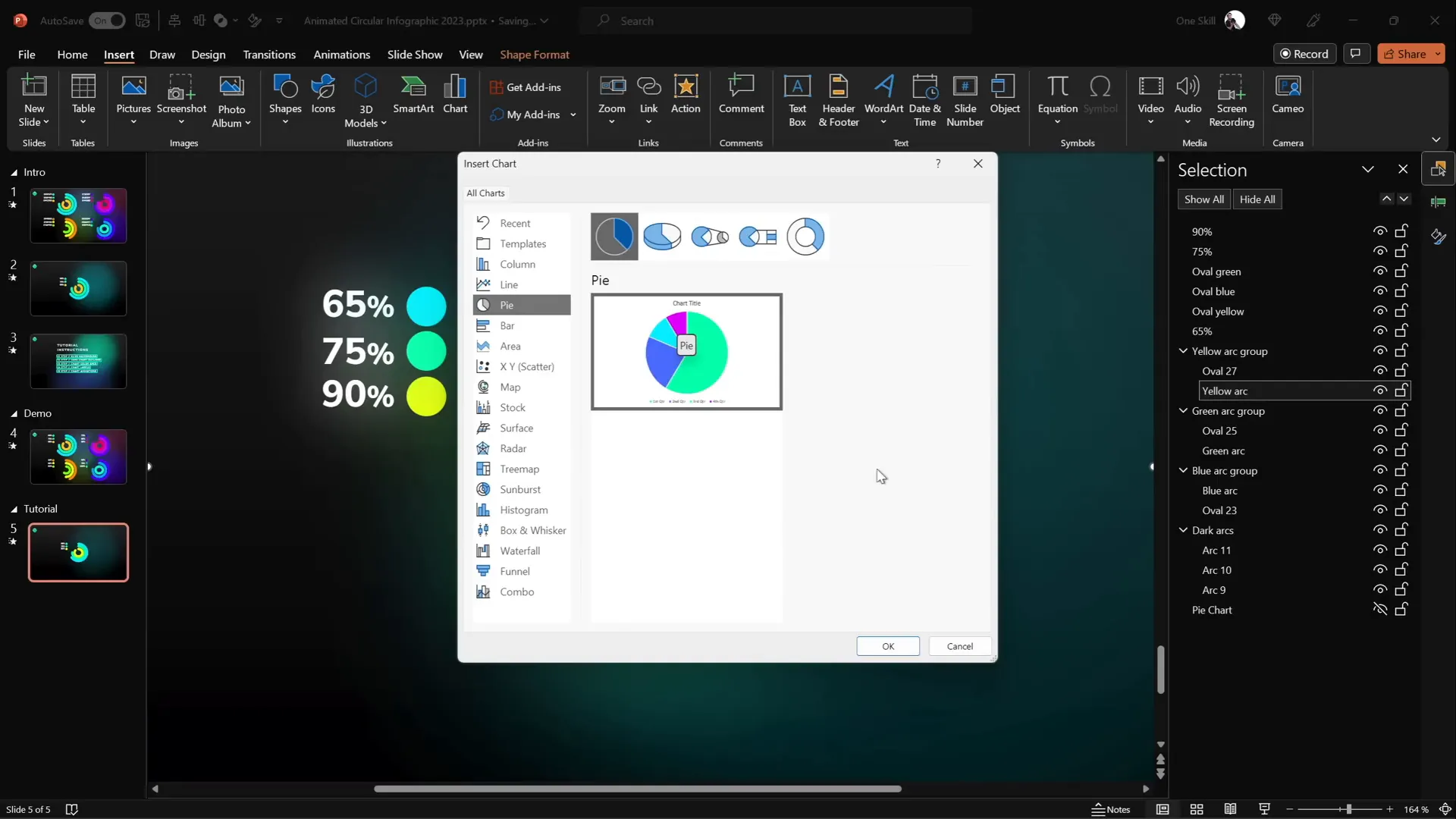Show the hidden Pie Chart object
Image resolution: width=1456 pixels, height=819 pixels.
click(1380, 609)
